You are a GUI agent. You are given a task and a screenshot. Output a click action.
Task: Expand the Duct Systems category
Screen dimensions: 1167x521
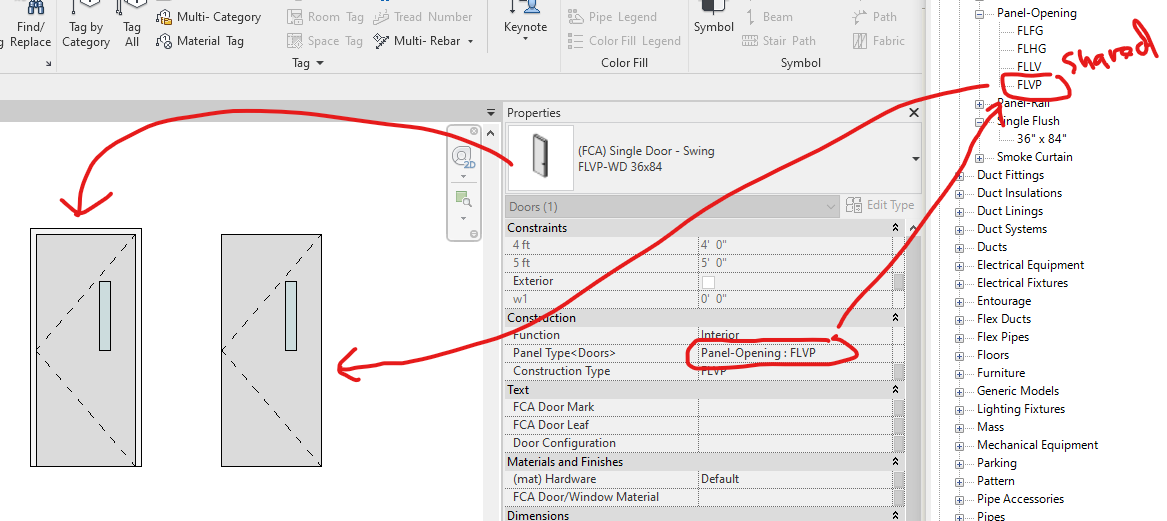960,230
